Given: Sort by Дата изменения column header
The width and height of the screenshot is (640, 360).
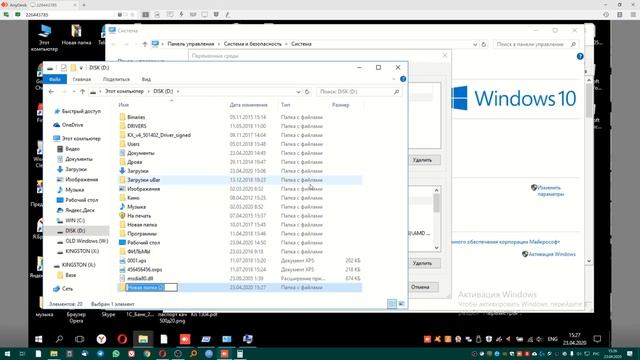Looking at the screenshot, I should click(249, 105).
